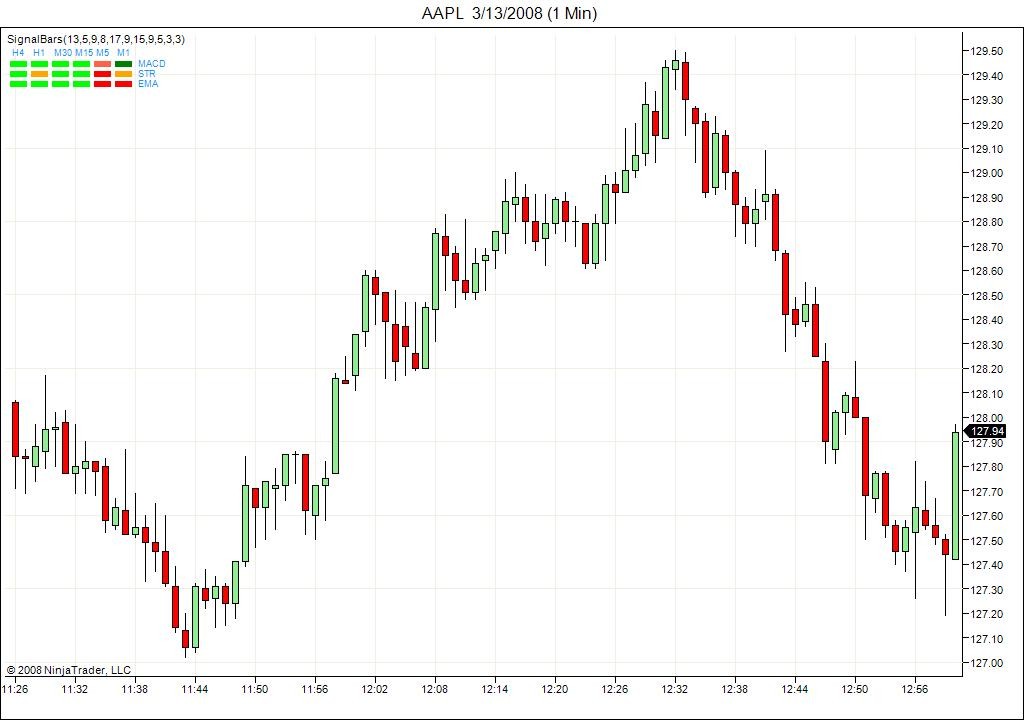Click the orange STR bar under H1
The width and height of the screenshot is (1024, 720).
pyautogui.click(x=40, y=74)
